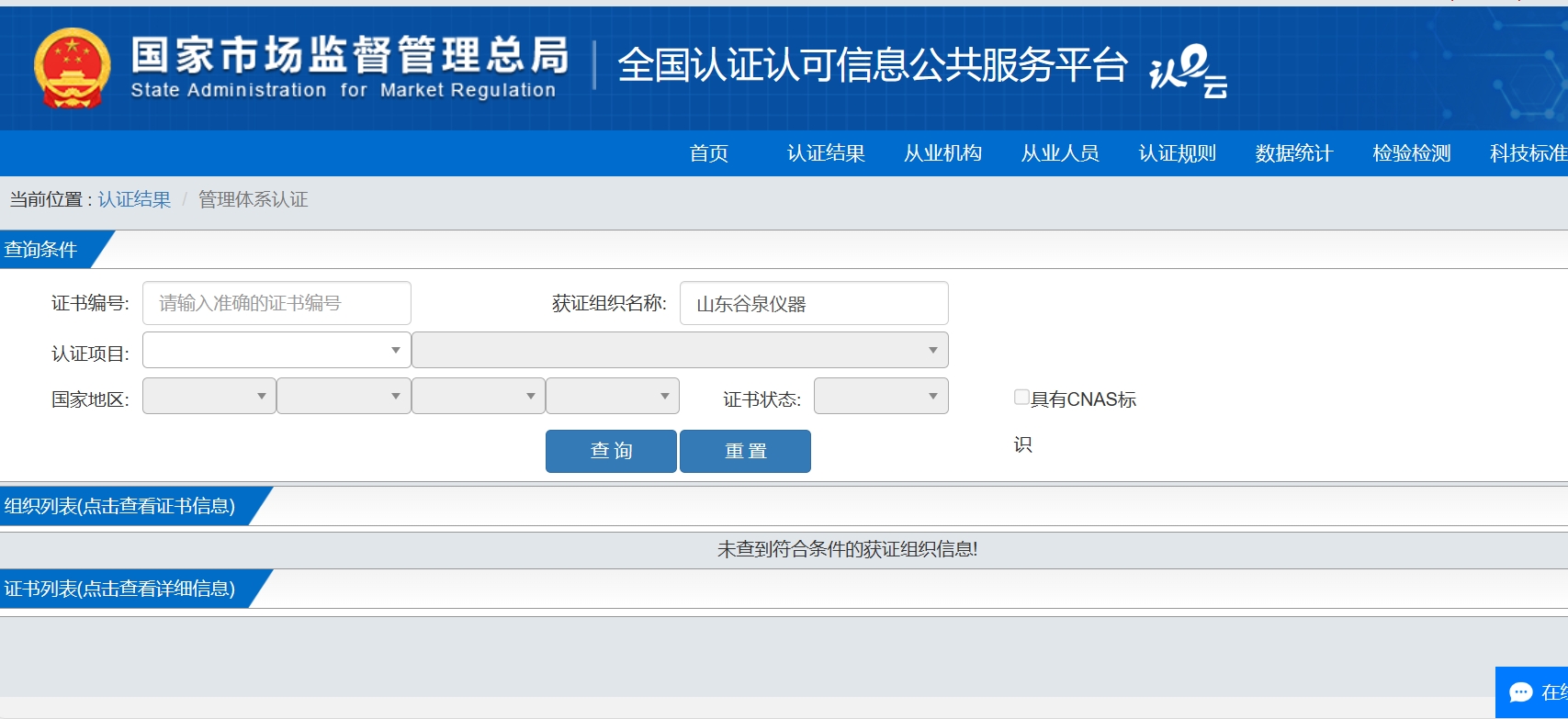The width and height of the screenshot is (1568, 719).
Task: Enable the 具有CNAS标识 checkbox
Action: click(1021, 397)
